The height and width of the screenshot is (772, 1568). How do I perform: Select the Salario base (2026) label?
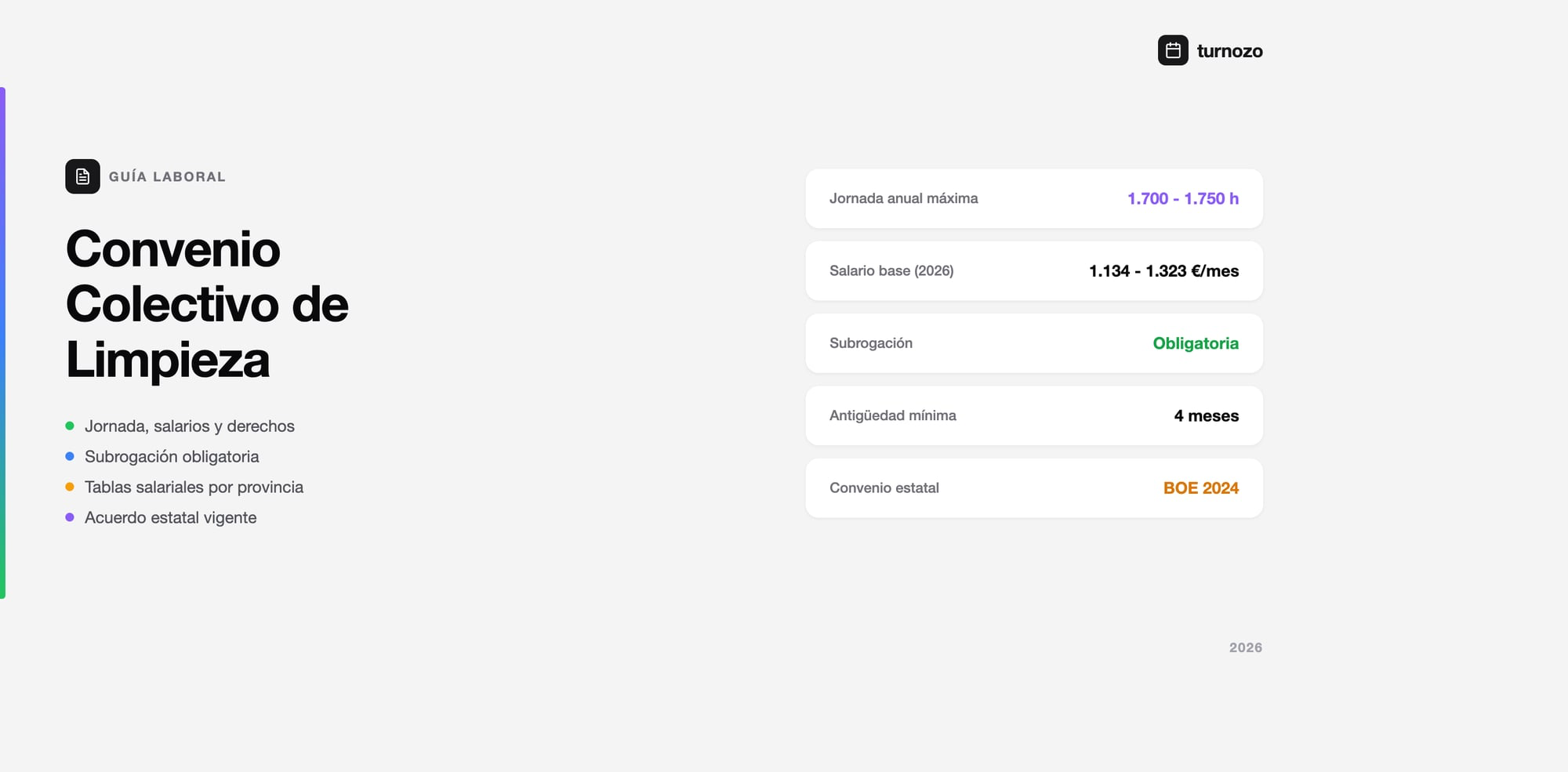891,271
